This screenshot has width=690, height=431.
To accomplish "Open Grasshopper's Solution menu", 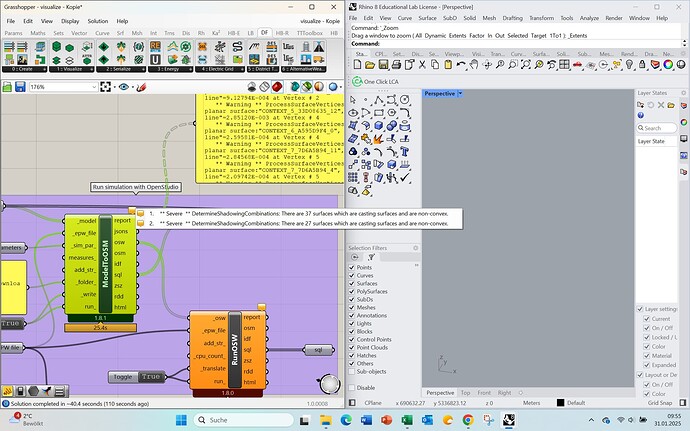I will pyautogui.click(x=98, y=21).
